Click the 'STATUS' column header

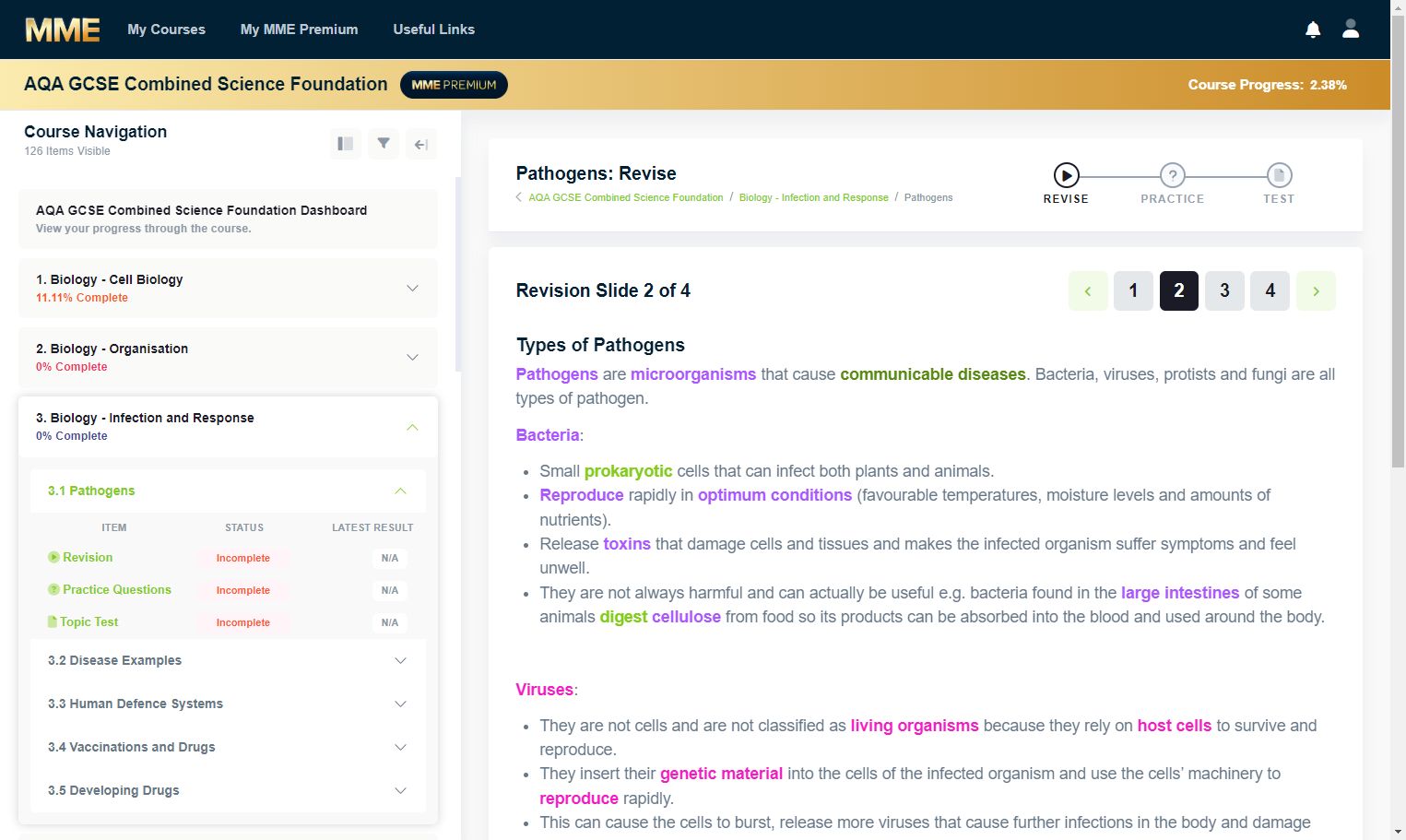point(244,527)
